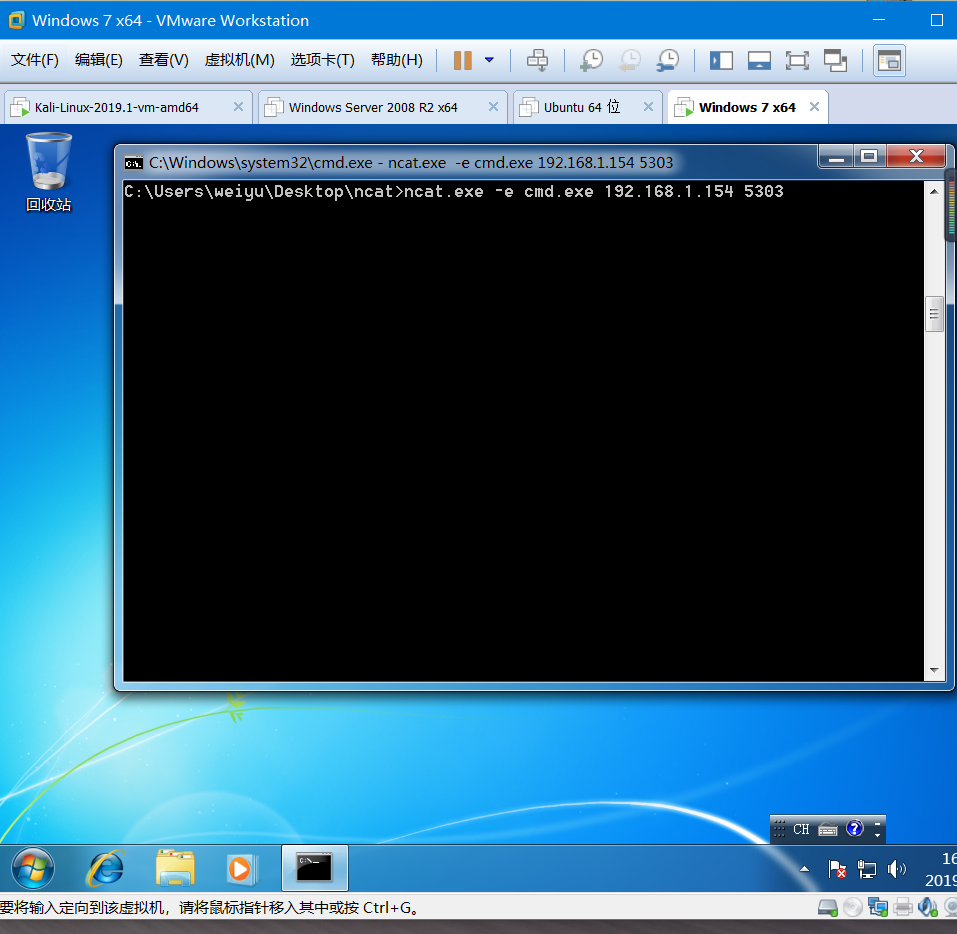Switch to Kali-Linux-2019.1-vm-amd64 tab

click(128, 107)
